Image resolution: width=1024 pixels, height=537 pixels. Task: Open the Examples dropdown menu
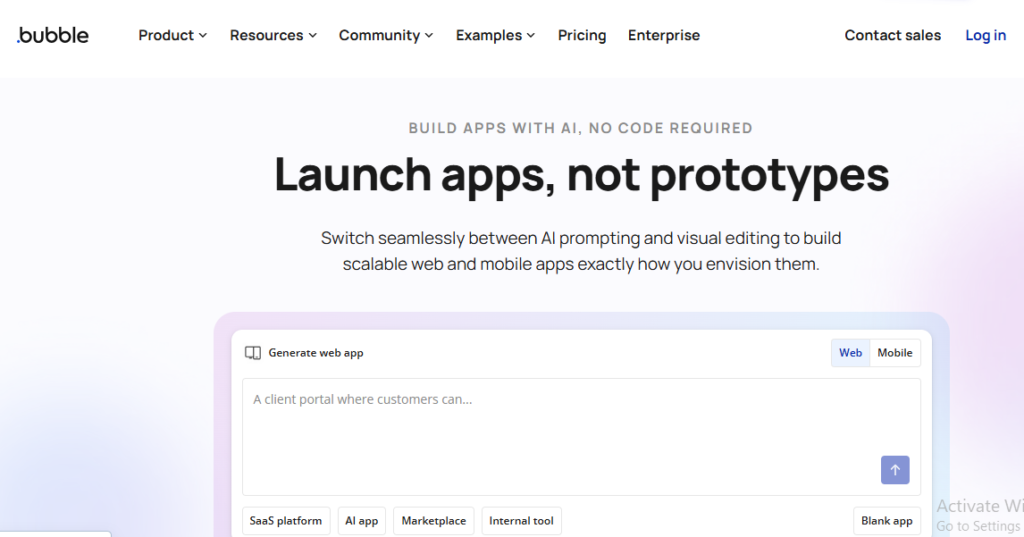pos(495,35)
